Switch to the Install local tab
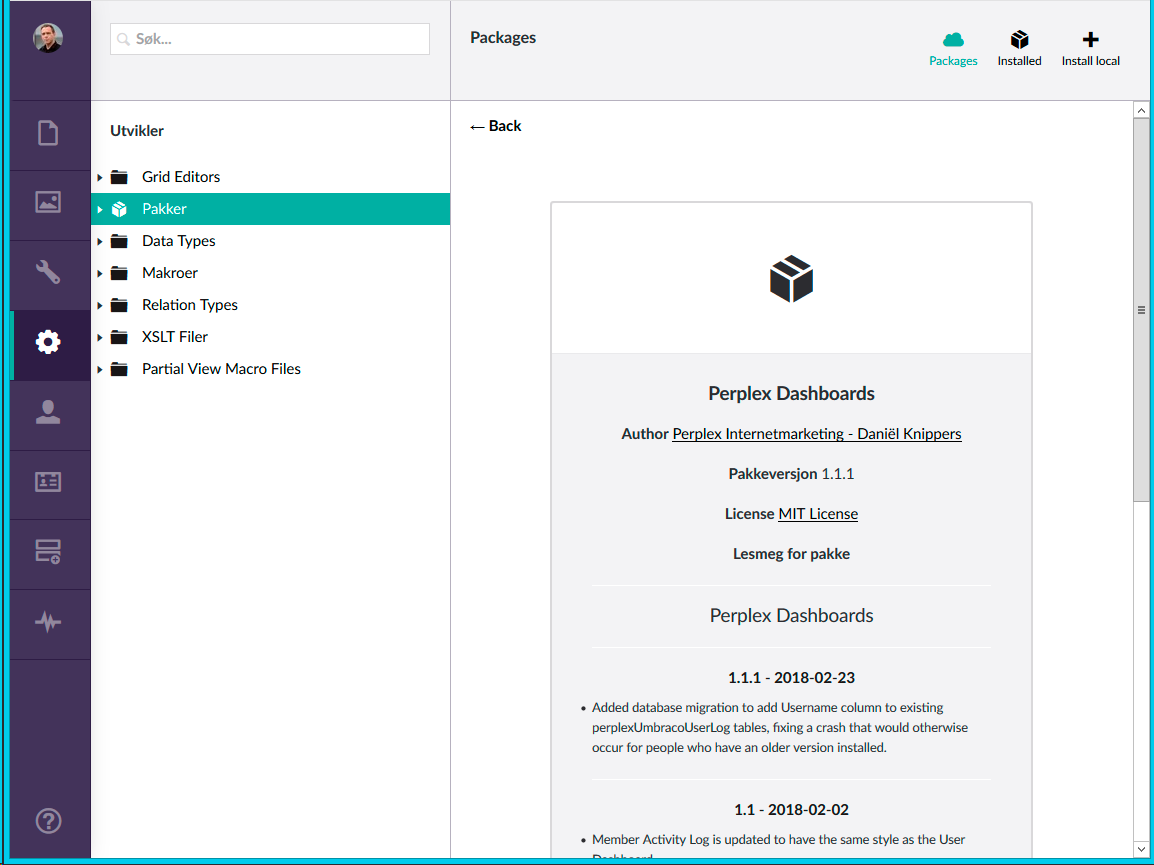The height and width of the screenshot is (865, 1154). point(1090,49)
